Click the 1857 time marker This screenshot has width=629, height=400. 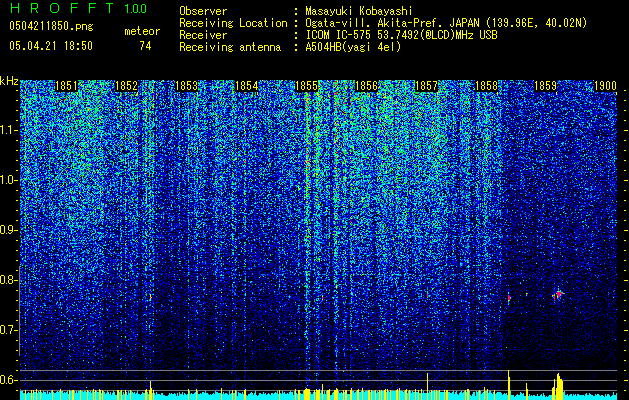(x=426, y=86)
